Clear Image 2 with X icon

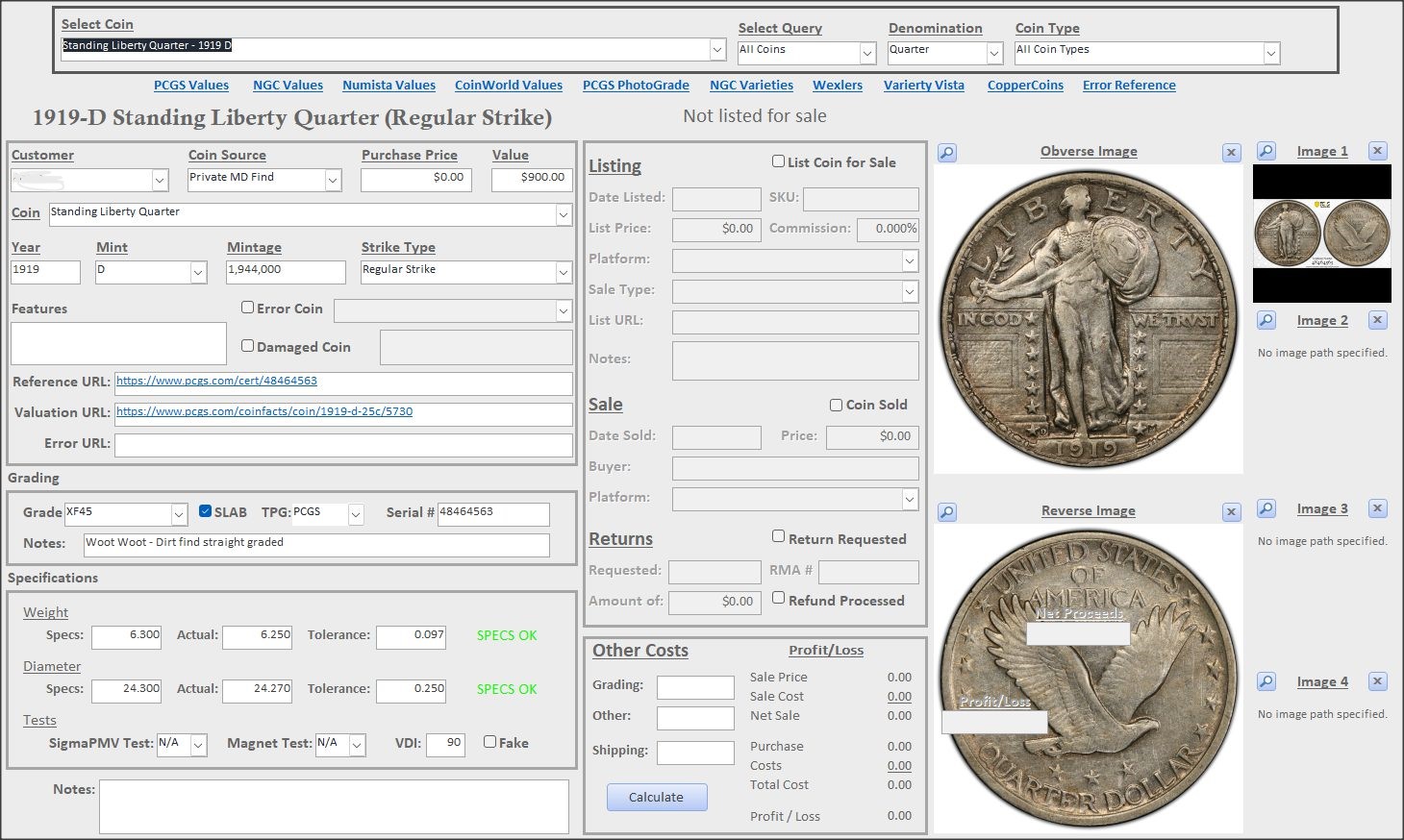[1378, 320]
